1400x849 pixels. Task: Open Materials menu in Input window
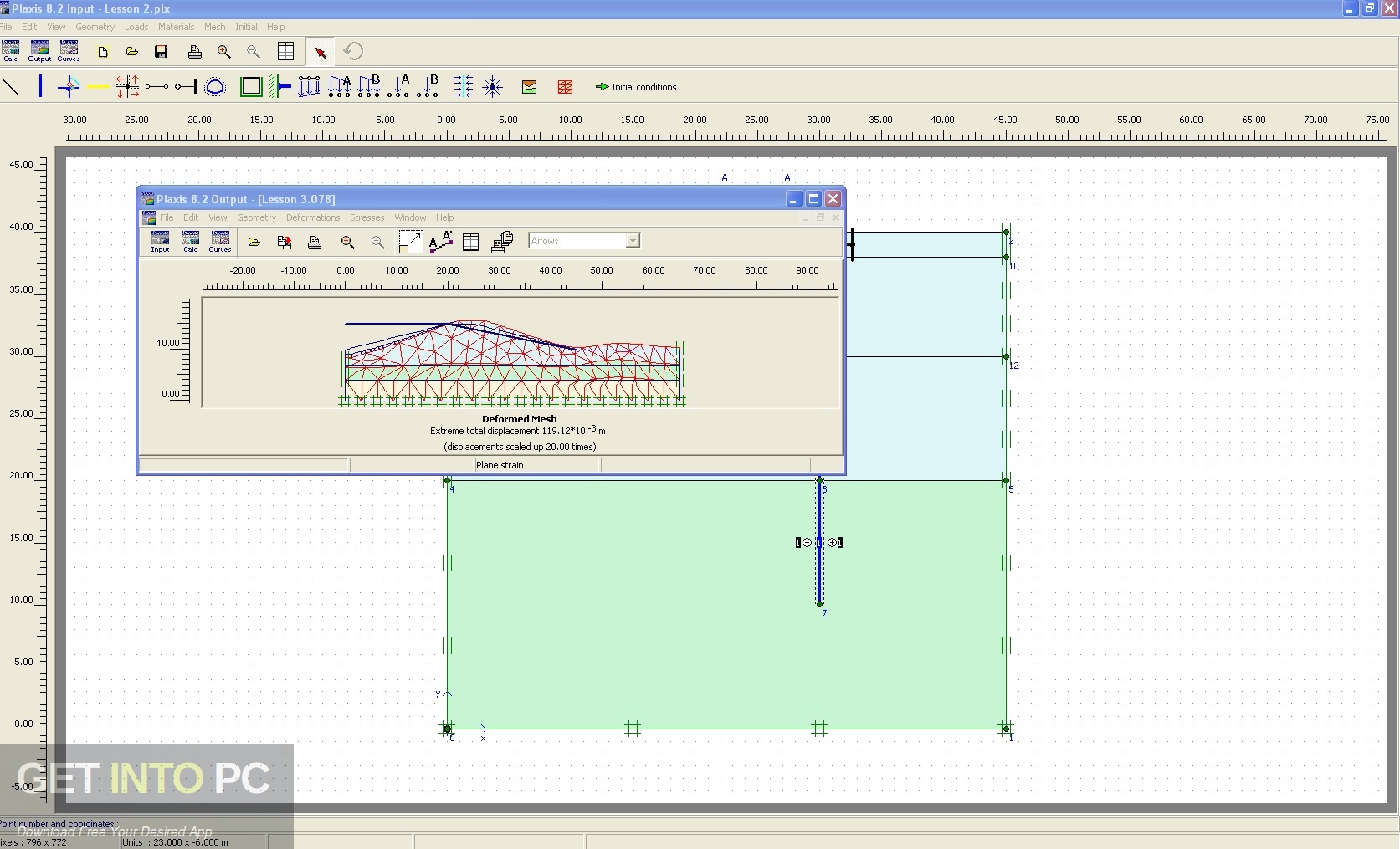point(176,27)
